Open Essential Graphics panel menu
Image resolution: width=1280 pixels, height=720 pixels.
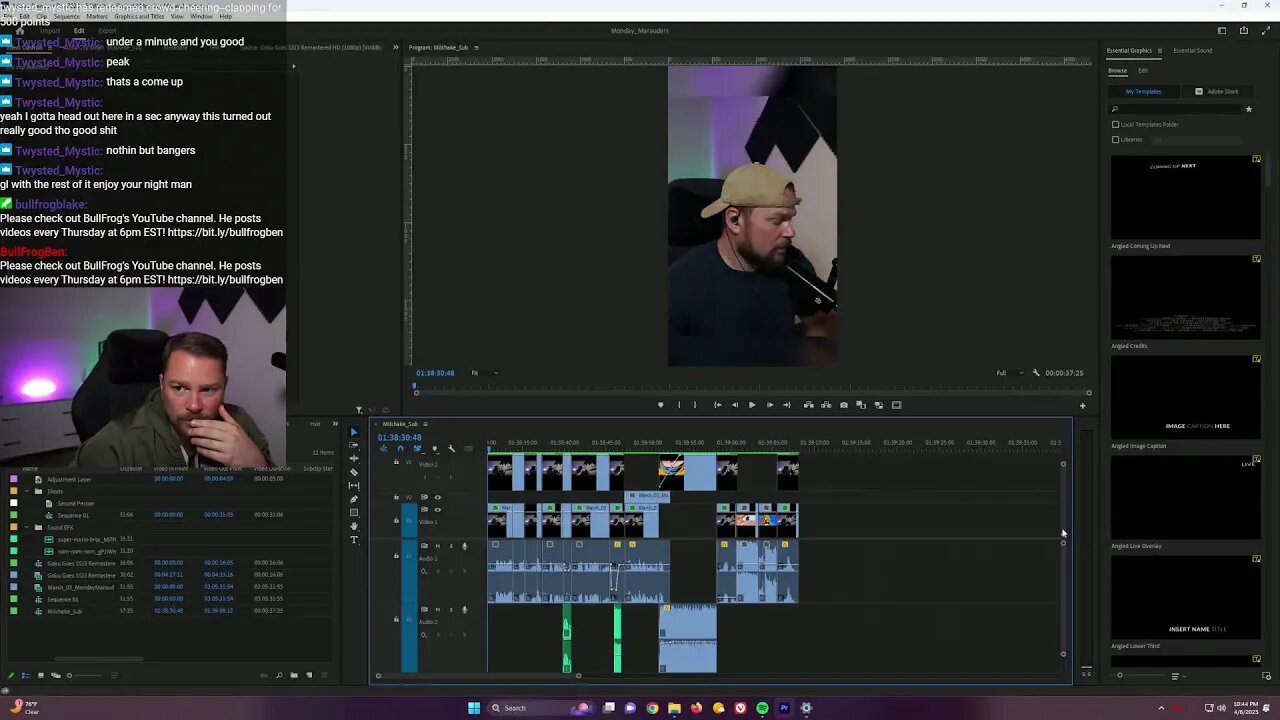[x=1160, y=51]
